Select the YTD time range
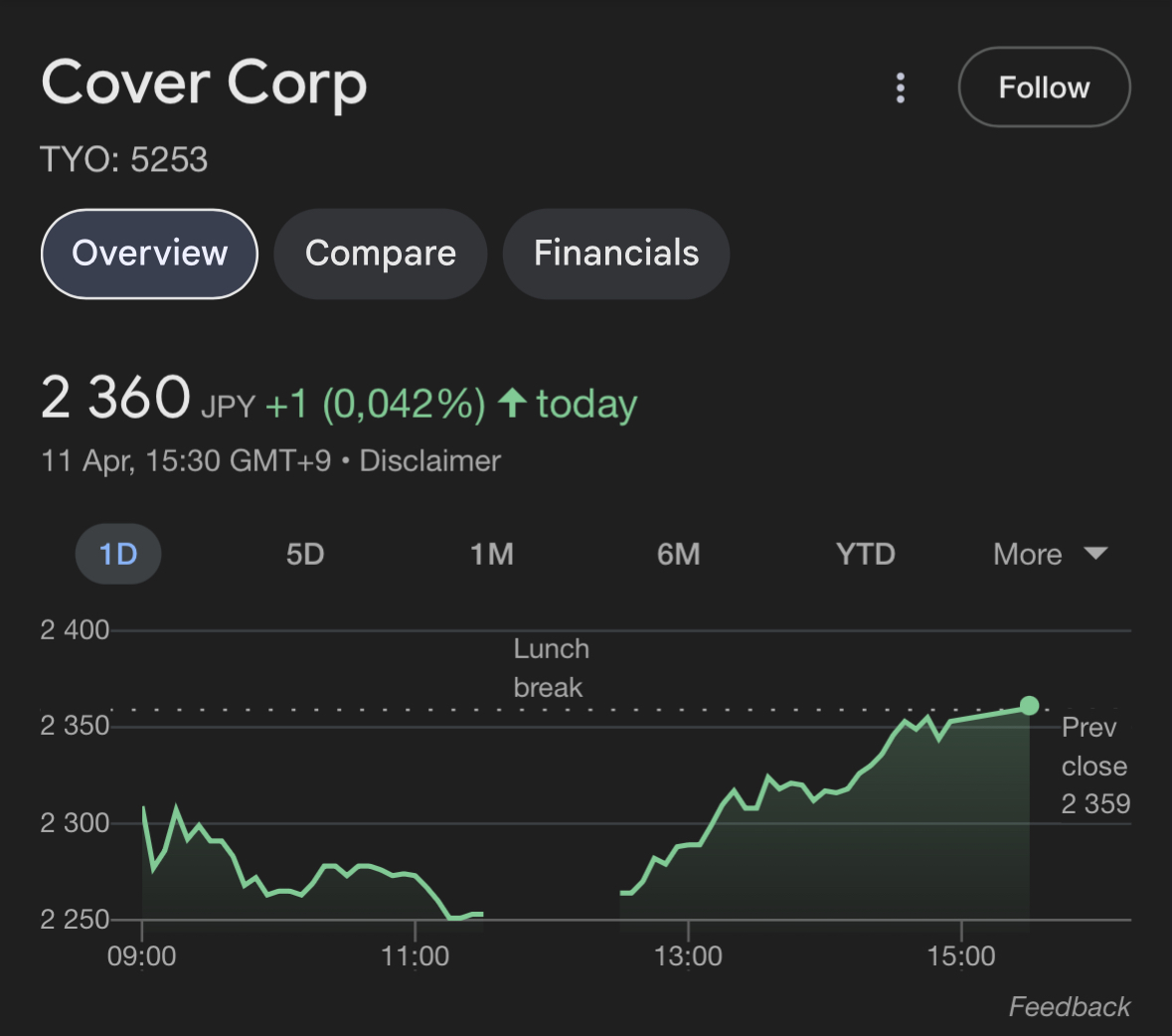The height and width of the screenshot is (1036, 1172). 866,554
